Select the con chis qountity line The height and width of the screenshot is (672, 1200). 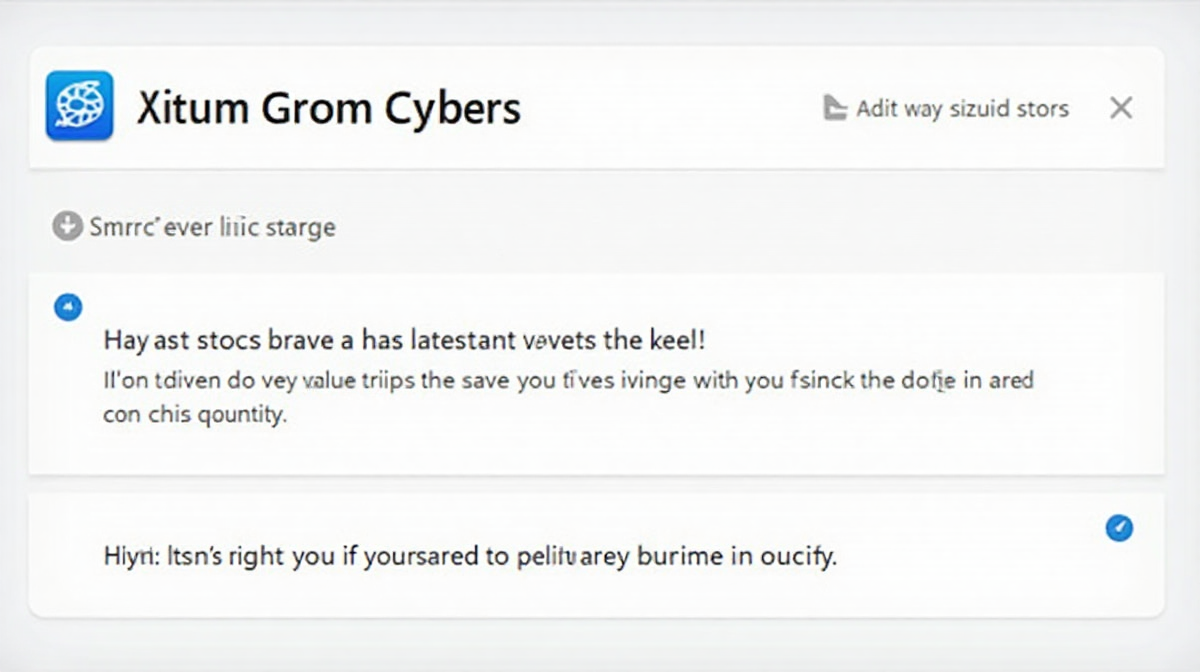click(195, 414)
